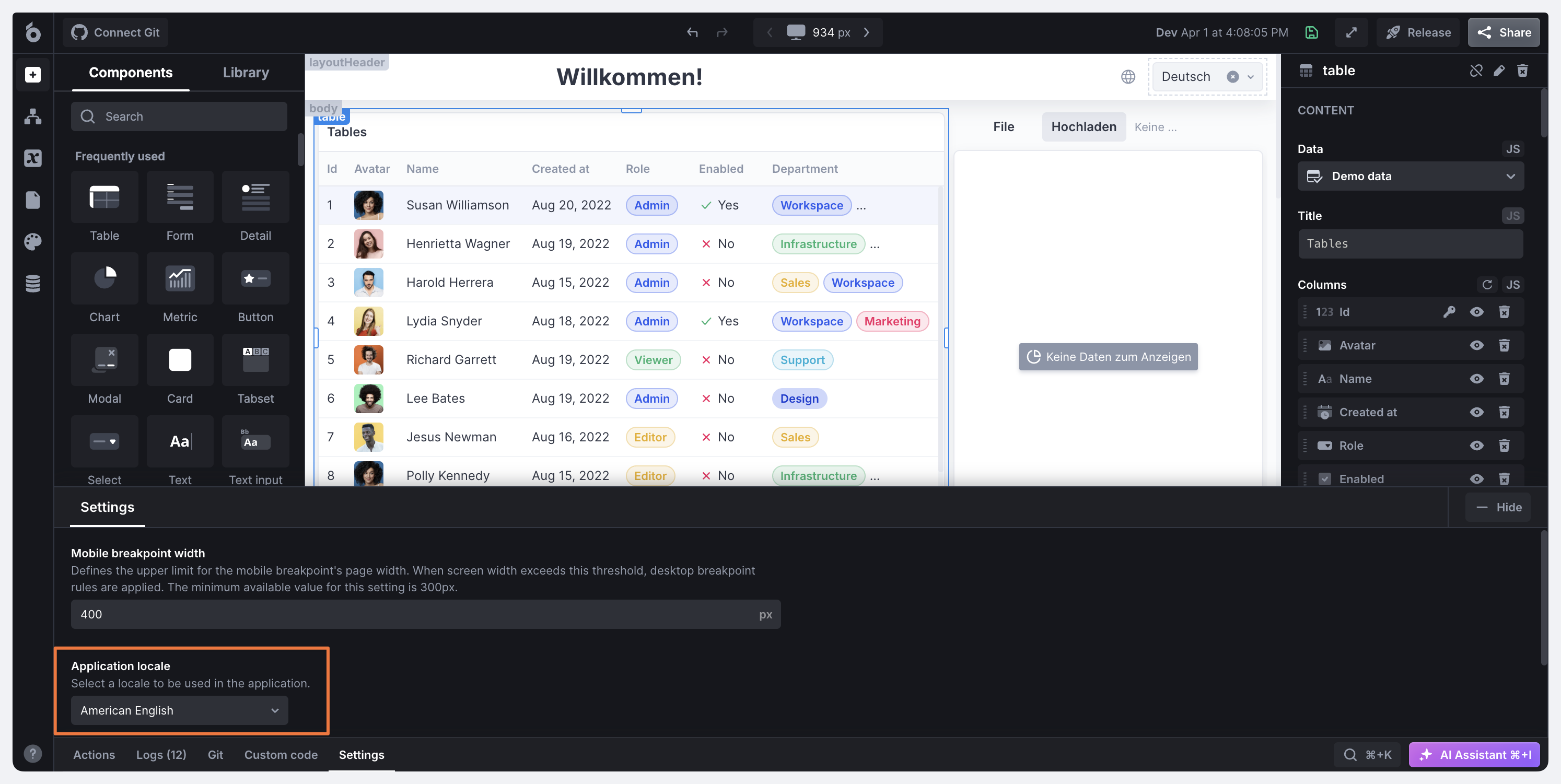Image resolution: width=1561 pixels, height=784 pixels.
Task: Toggle visibility of Avatar column
Action: point(1477,345)
